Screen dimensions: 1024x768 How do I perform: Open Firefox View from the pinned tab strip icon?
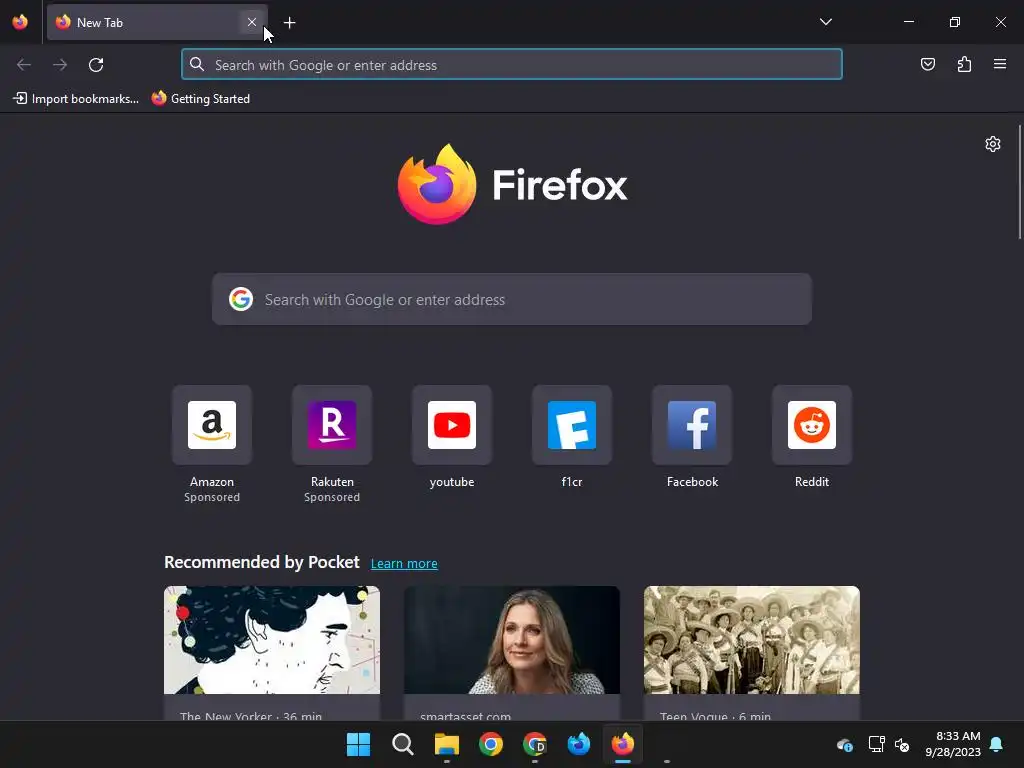point(20,22)
